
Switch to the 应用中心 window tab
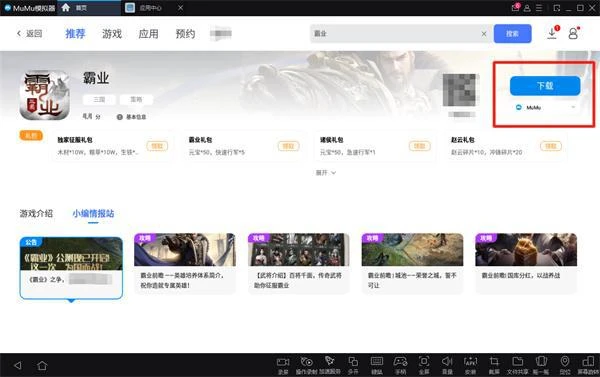150,8
